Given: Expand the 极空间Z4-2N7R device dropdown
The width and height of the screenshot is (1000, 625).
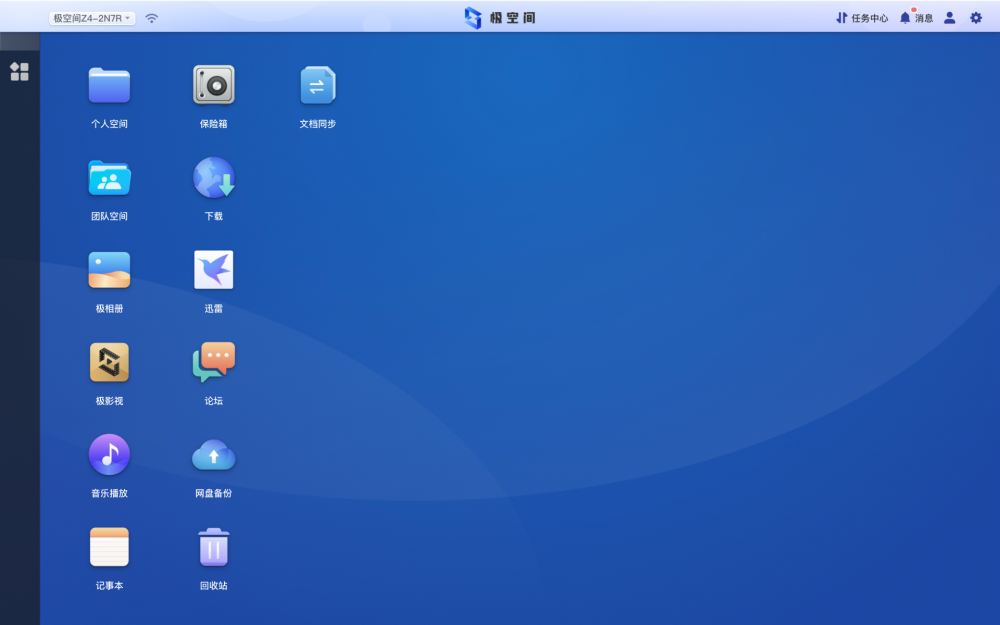Looking at the screenshot, I should point(92,18).
